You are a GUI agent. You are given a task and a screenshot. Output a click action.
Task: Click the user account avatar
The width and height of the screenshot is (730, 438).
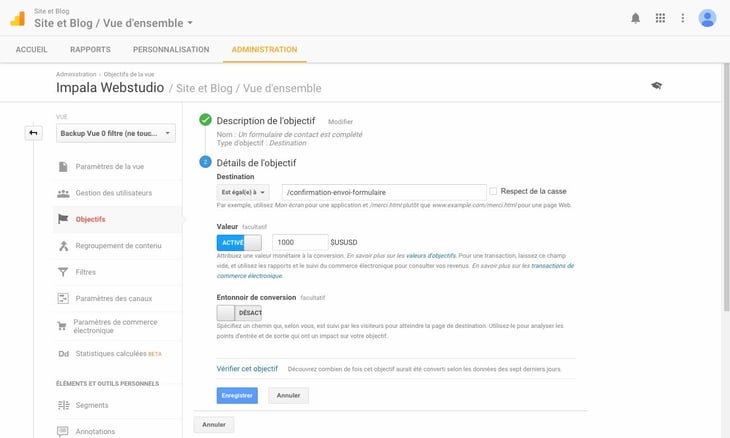click(x=707, y=18)
